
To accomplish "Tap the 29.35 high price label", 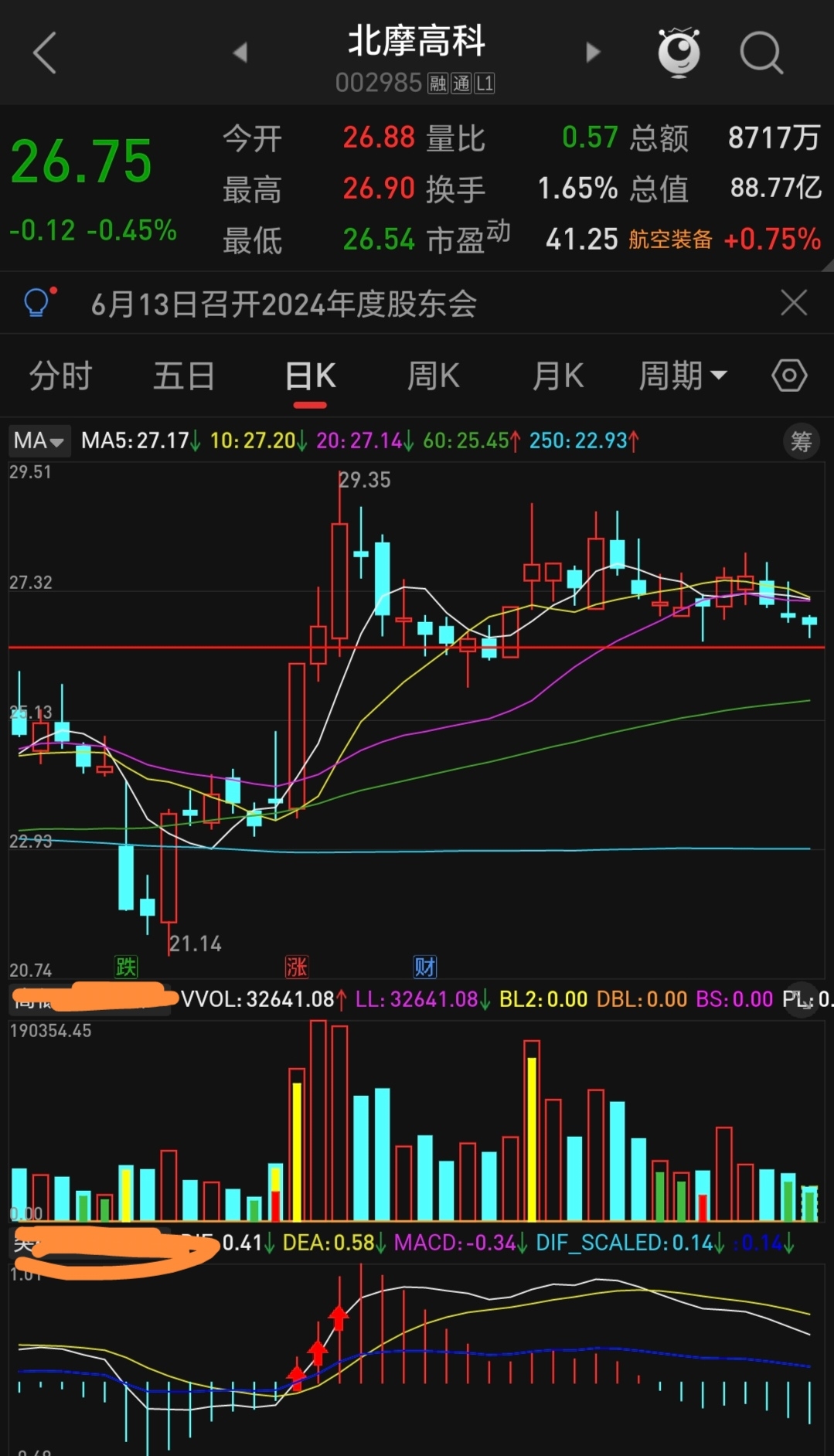I will tap(365, 480).
